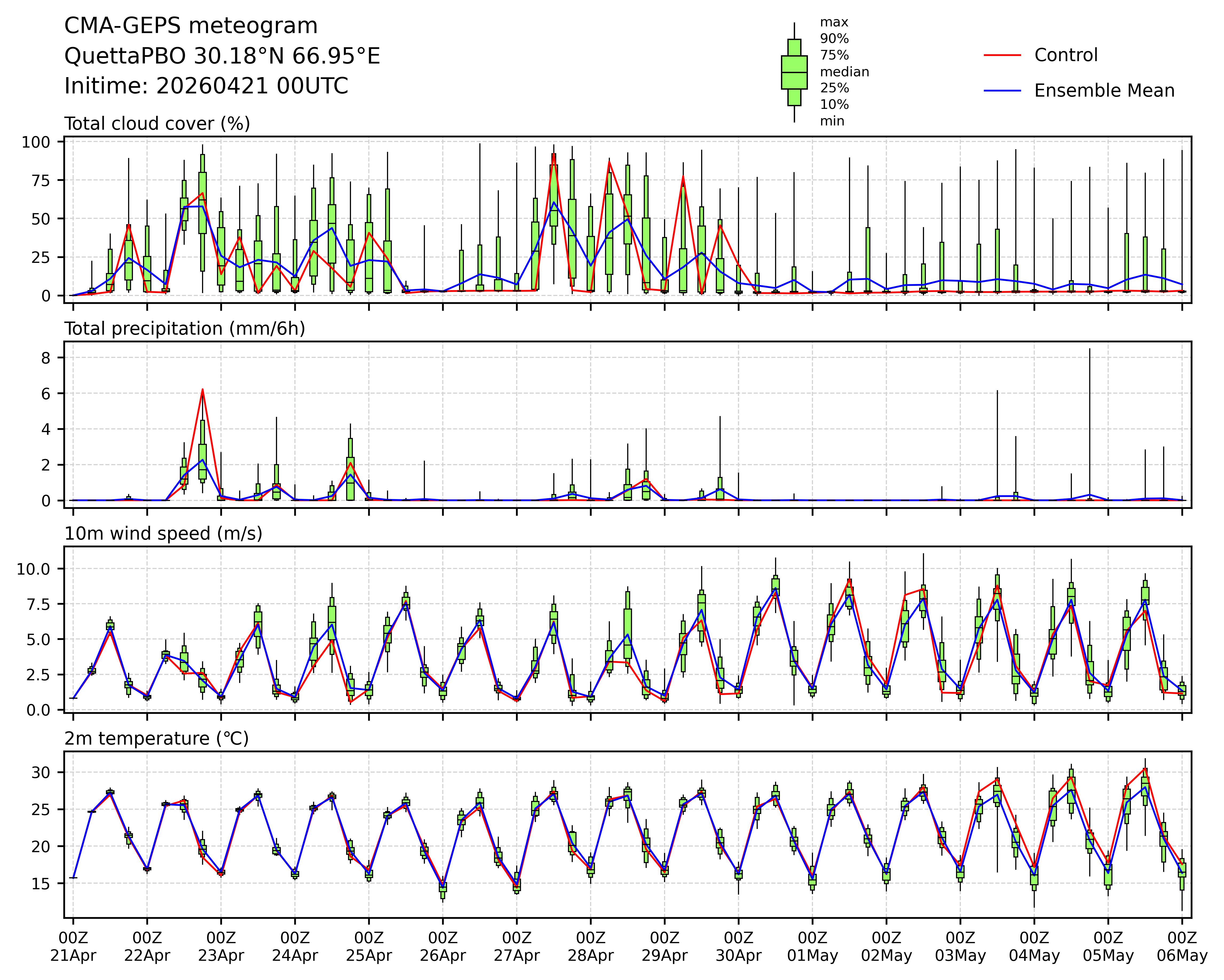Click the green boxplot legend symbol

click(794, 73)
